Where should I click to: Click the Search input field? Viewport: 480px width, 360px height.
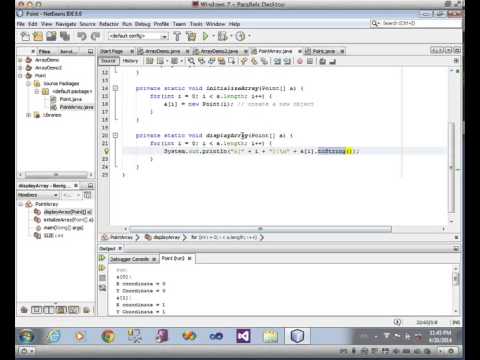421,23
